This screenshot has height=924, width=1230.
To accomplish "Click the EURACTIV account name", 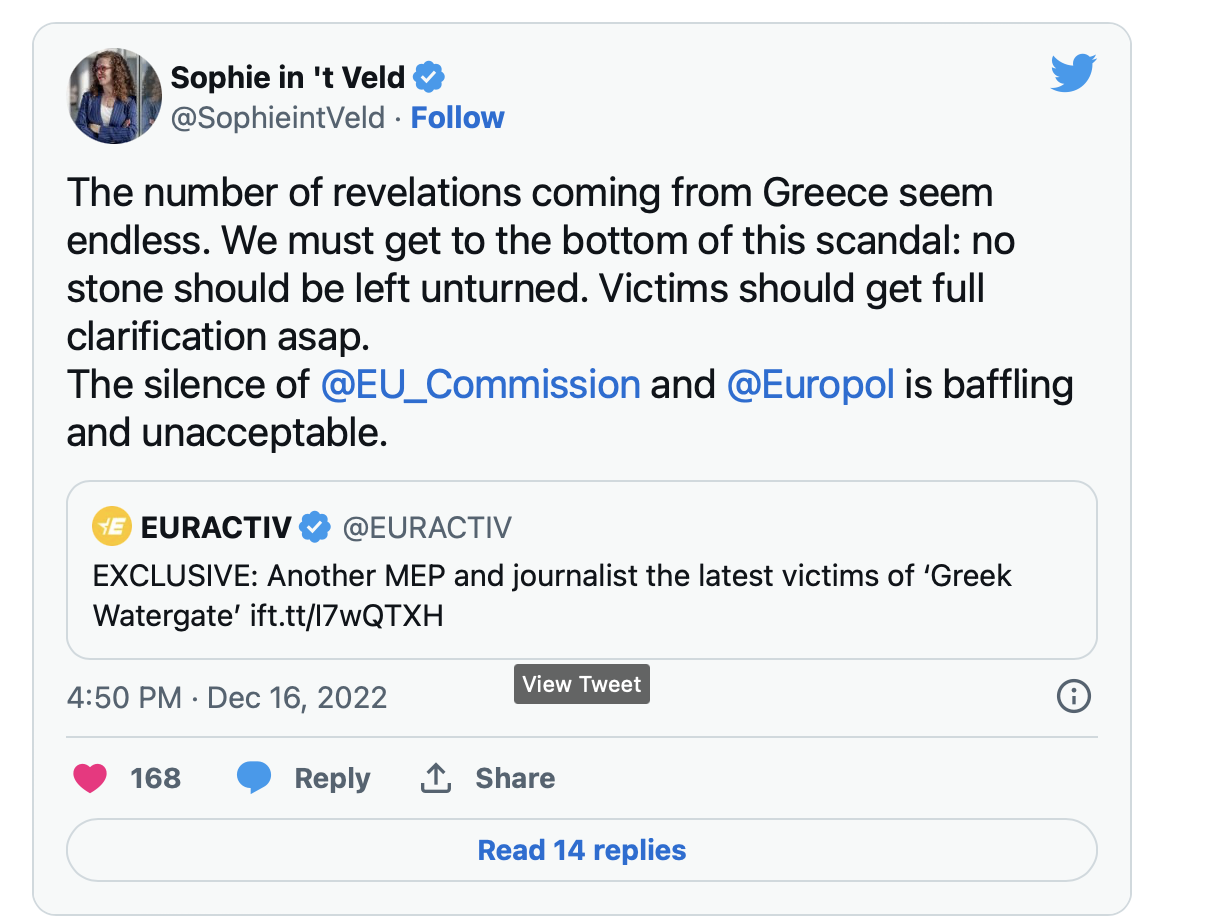I will point(217,527).
